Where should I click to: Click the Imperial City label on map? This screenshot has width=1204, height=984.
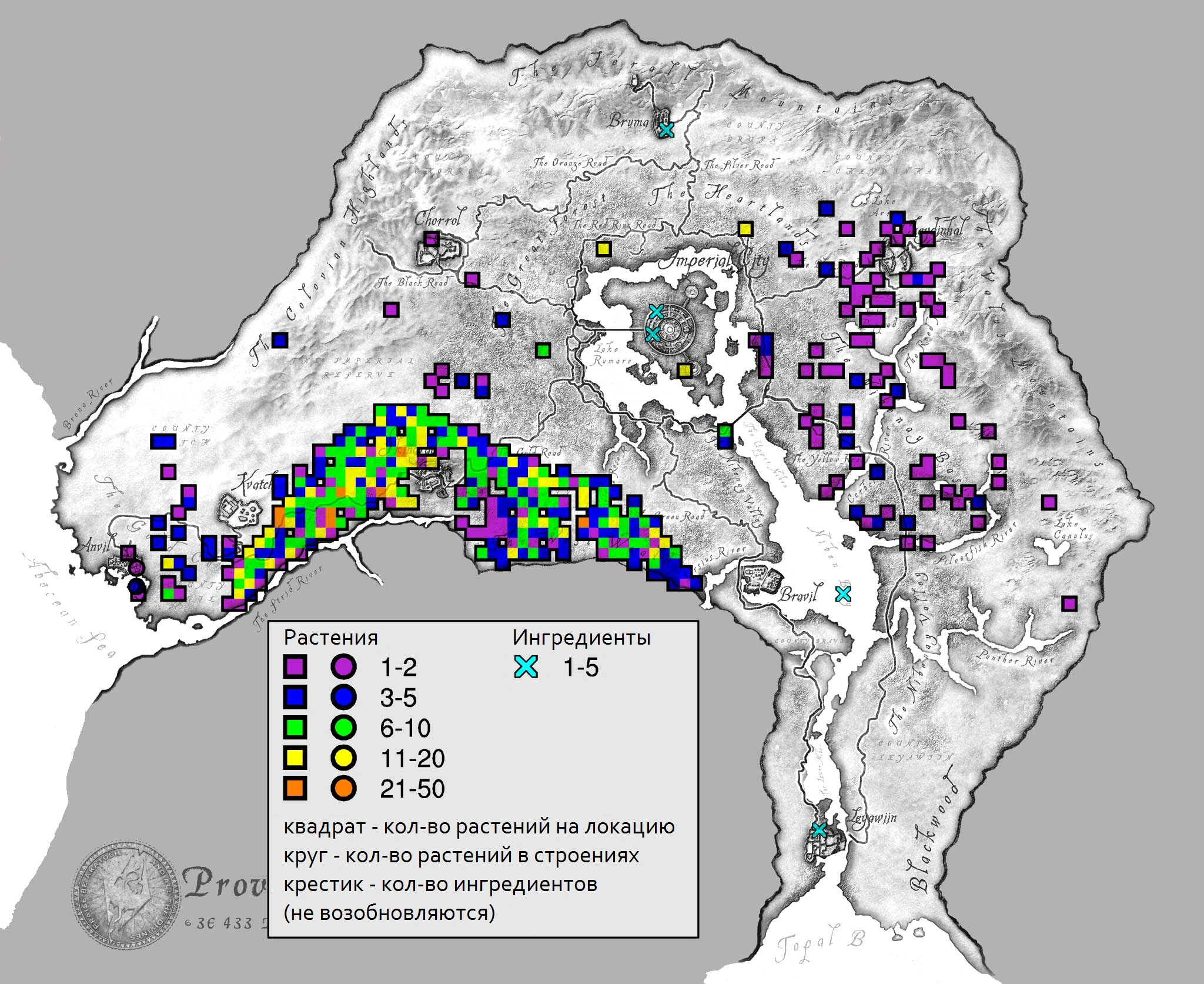(713, 261)
